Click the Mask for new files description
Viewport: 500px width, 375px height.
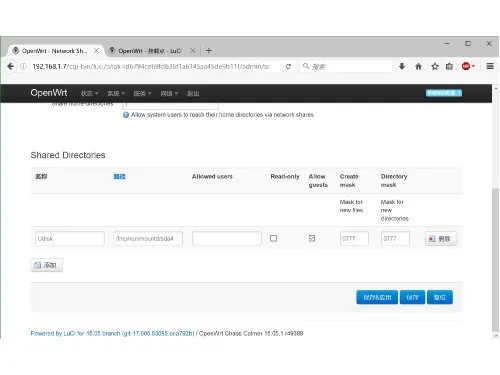[x=351, y=206]
